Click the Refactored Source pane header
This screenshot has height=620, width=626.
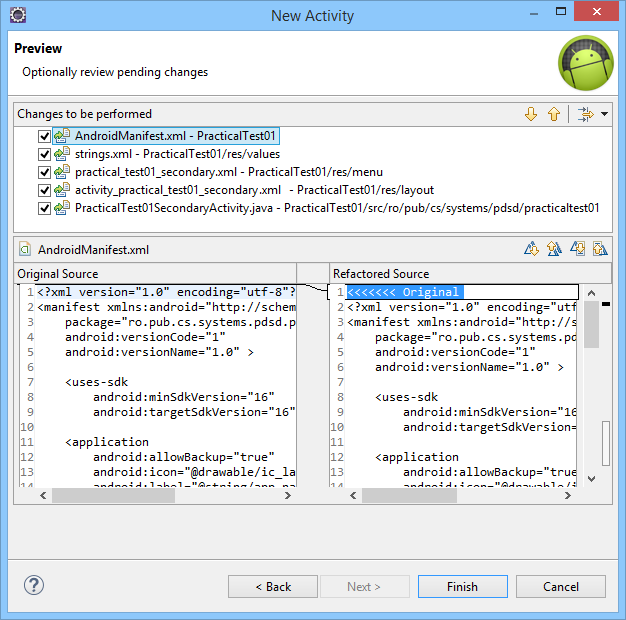(471, 273)
